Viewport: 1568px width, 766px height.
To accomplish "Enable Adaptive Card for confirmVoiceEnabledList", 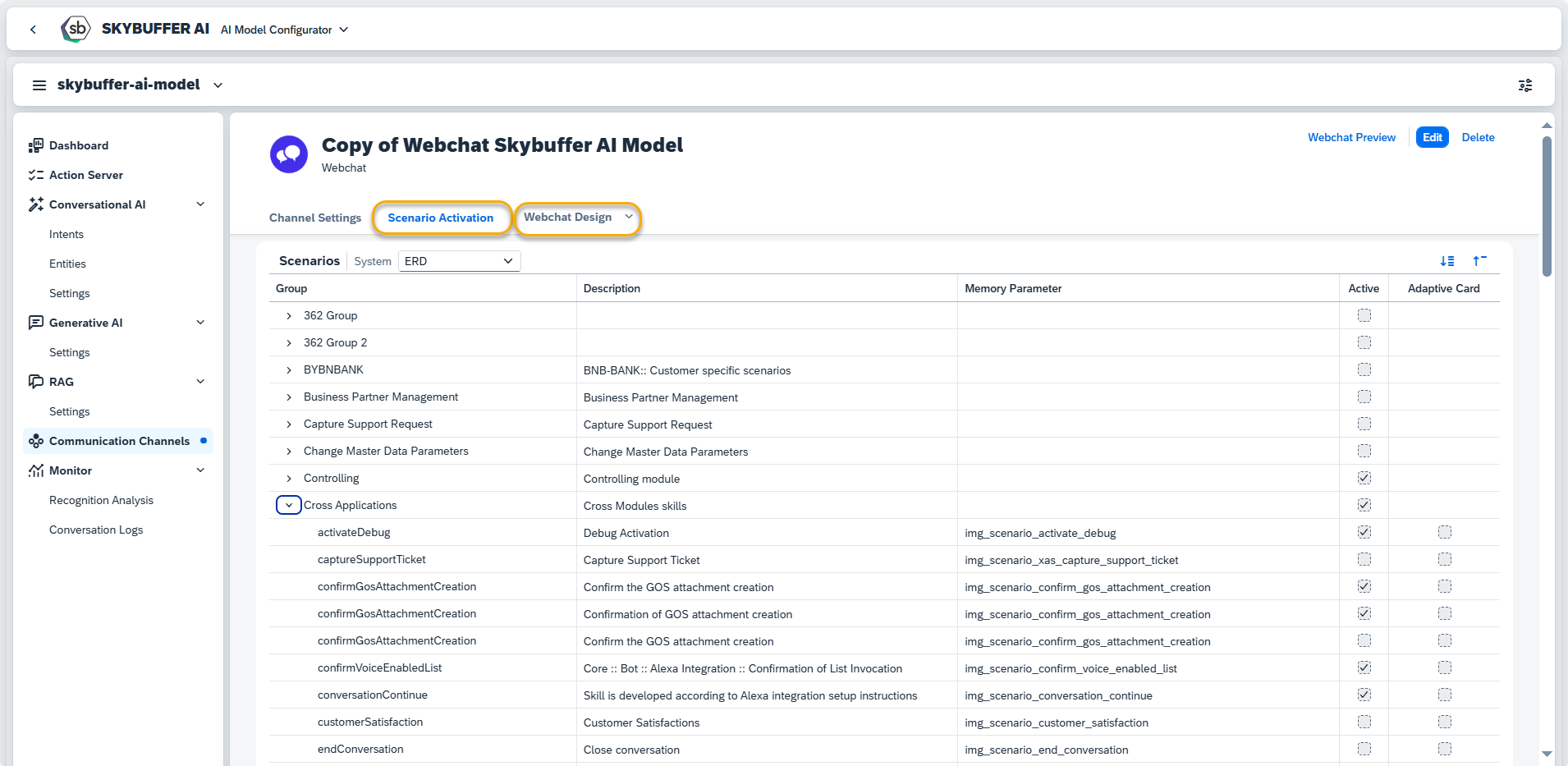I will tap(1444, 667).
